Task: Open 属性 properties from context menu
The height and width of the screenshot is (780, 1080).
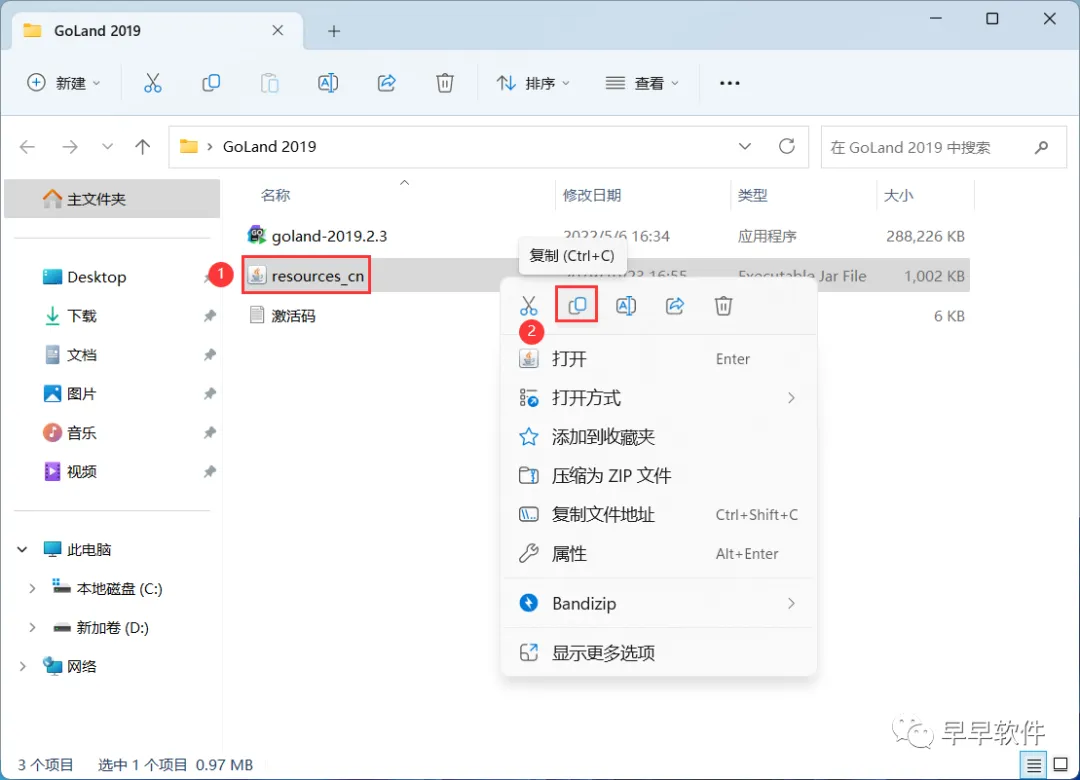Action: click(x=659, y=553)
